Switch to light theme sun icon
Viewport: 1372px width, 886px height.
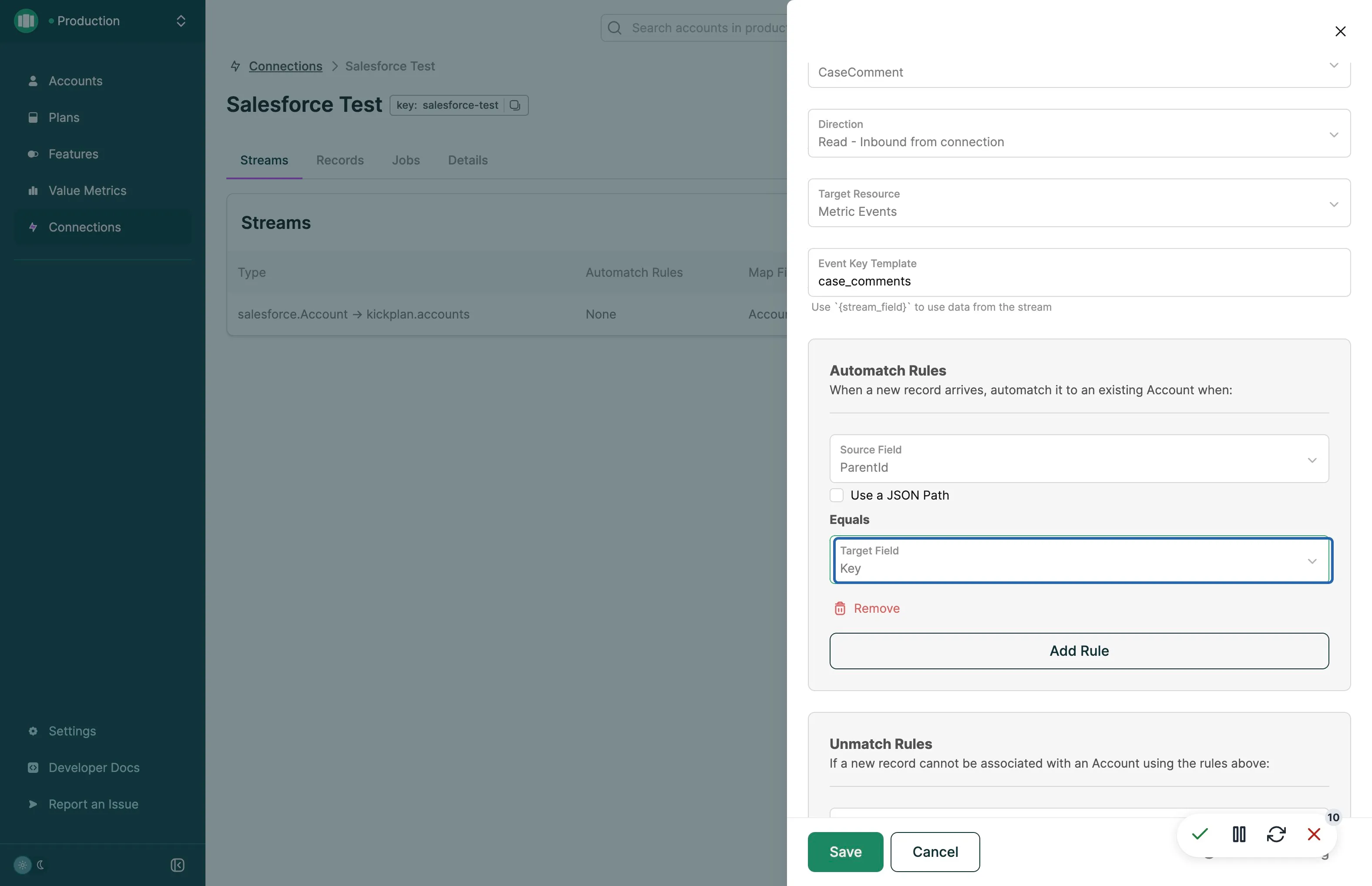pos(23,865)
